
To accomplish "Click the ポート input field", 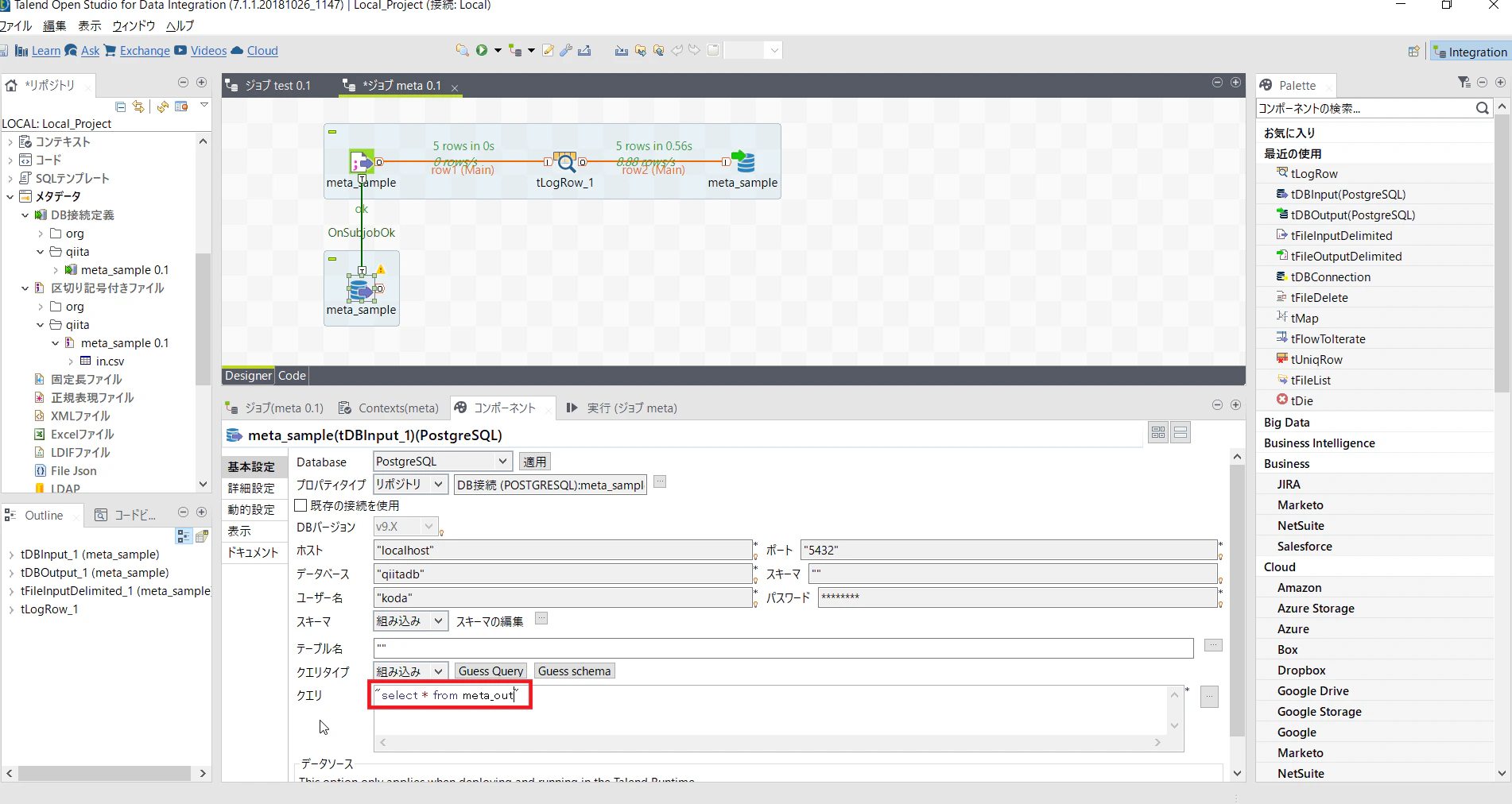I will coord(1009,550).
